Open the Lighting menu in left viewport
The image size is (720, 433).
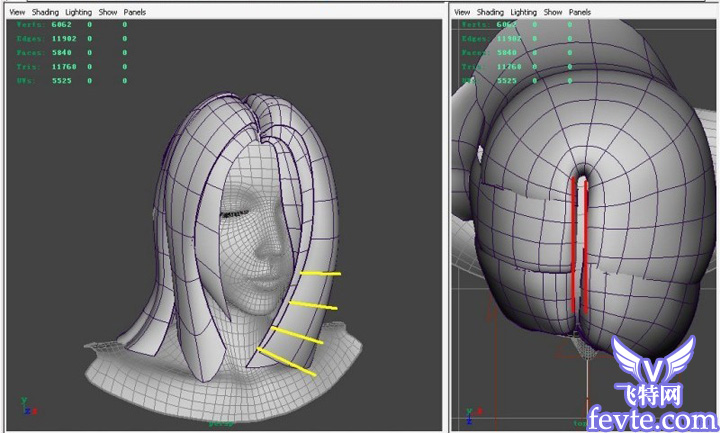79,12
